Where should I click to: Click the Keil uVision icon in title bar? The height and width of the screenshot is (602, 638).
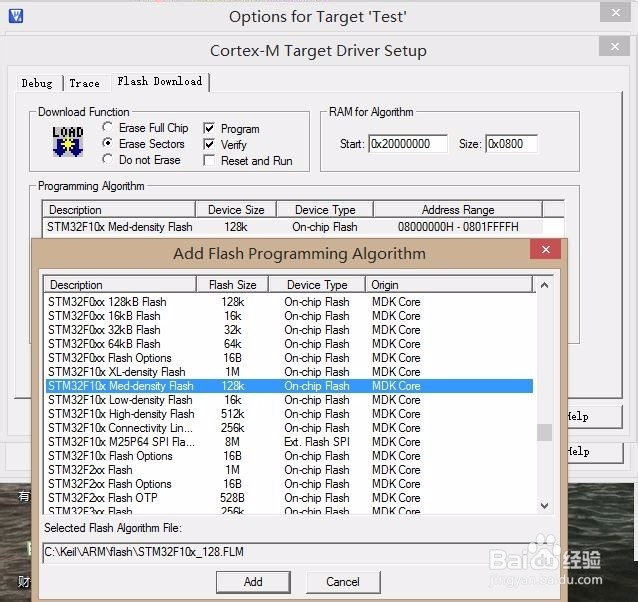coord(15,16)
